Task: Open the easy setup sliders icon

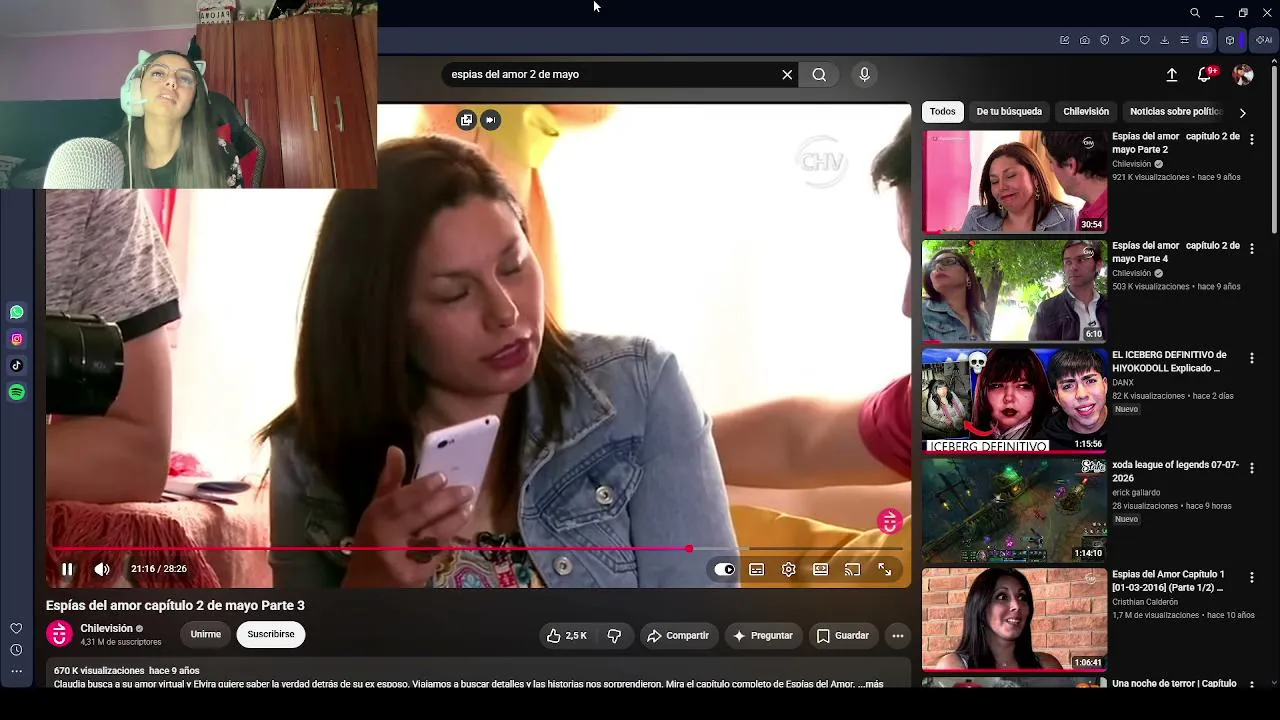Action: tap(1185, 41)
